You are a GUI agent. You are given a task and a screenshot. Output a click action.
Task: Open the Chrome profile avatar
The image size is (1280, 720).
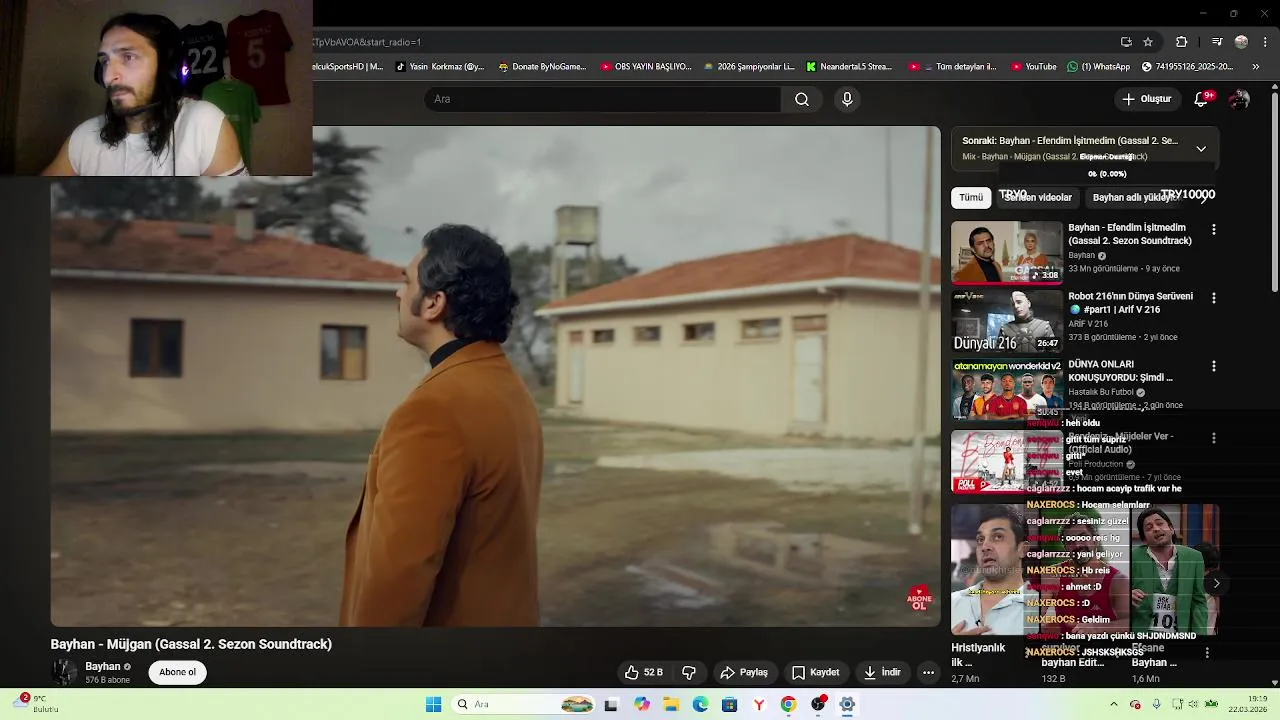pyautogui.click(x=1241, y=42)
